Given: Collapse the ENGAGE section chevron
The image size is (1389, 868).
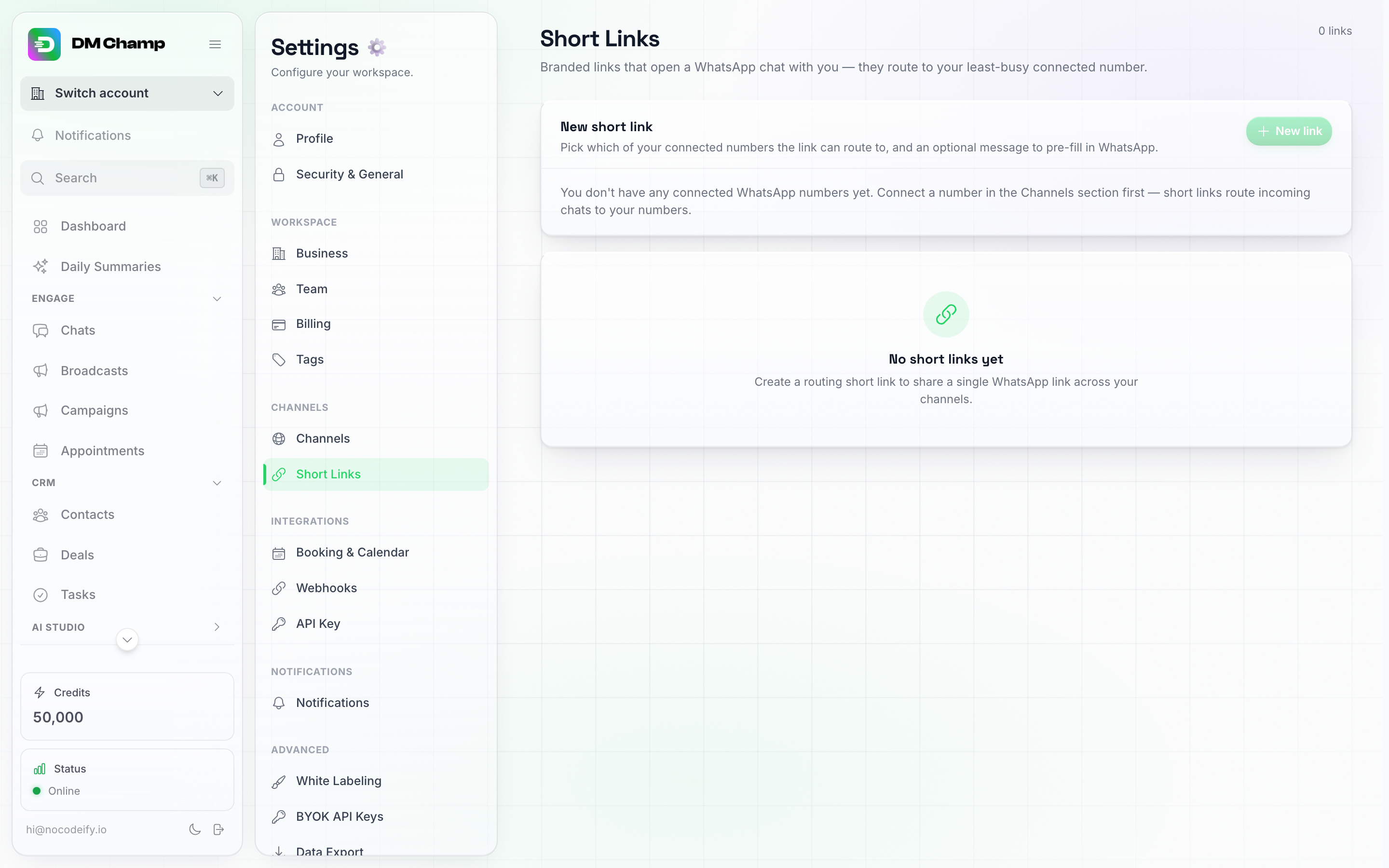Looking at the screenshot, I should click(217, 298).
